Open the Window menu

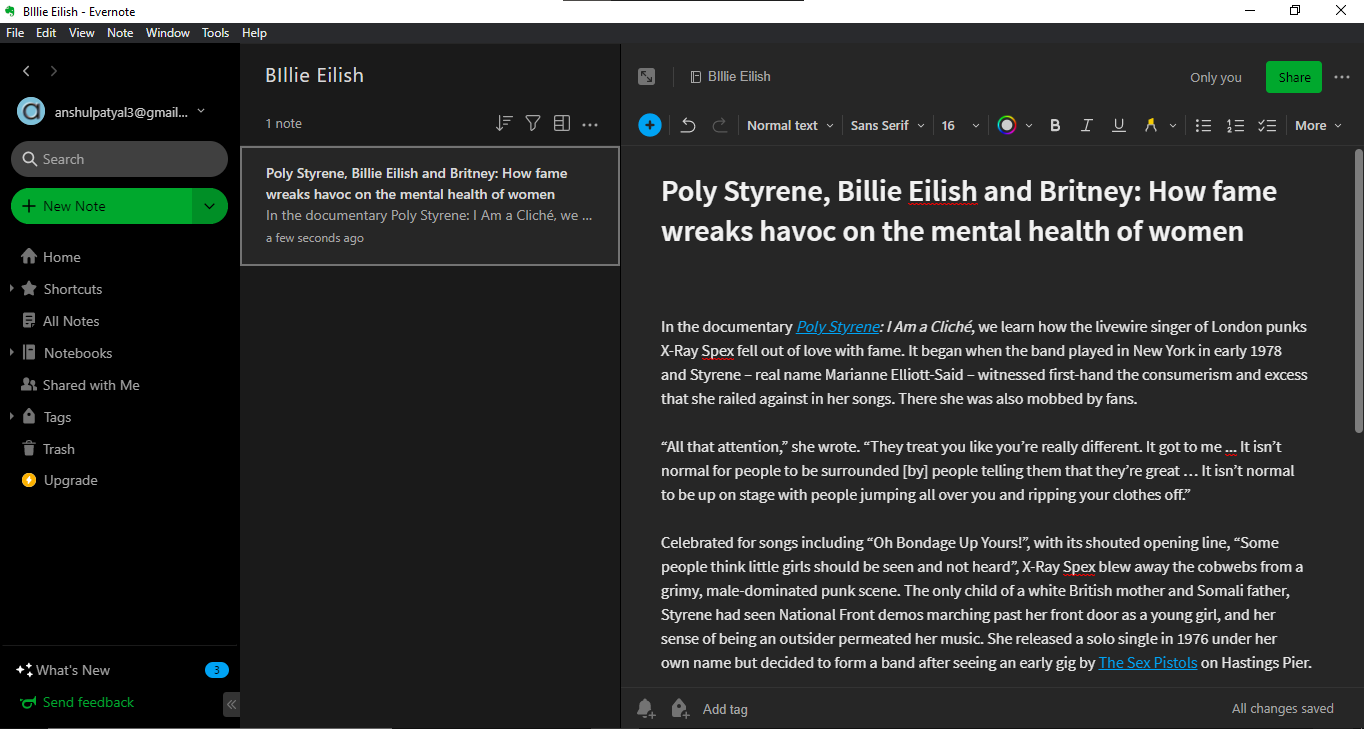click(168, 33)
